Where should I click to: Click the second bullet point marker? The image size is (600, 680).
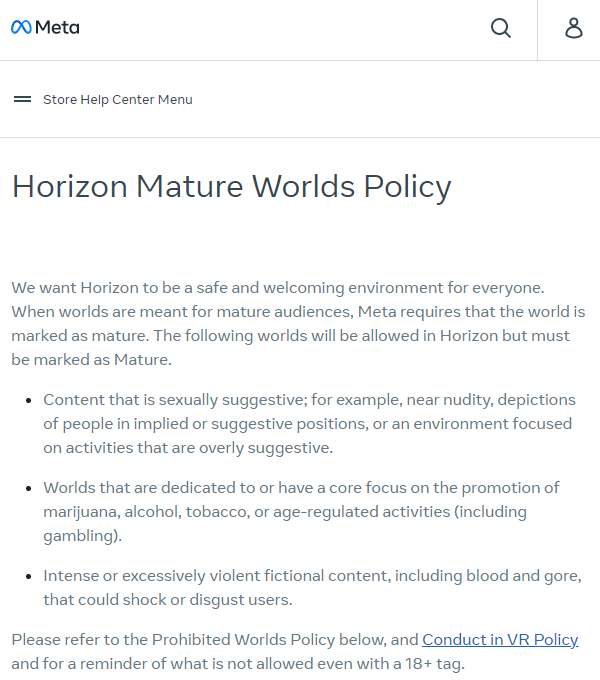[x=29, y=488]
